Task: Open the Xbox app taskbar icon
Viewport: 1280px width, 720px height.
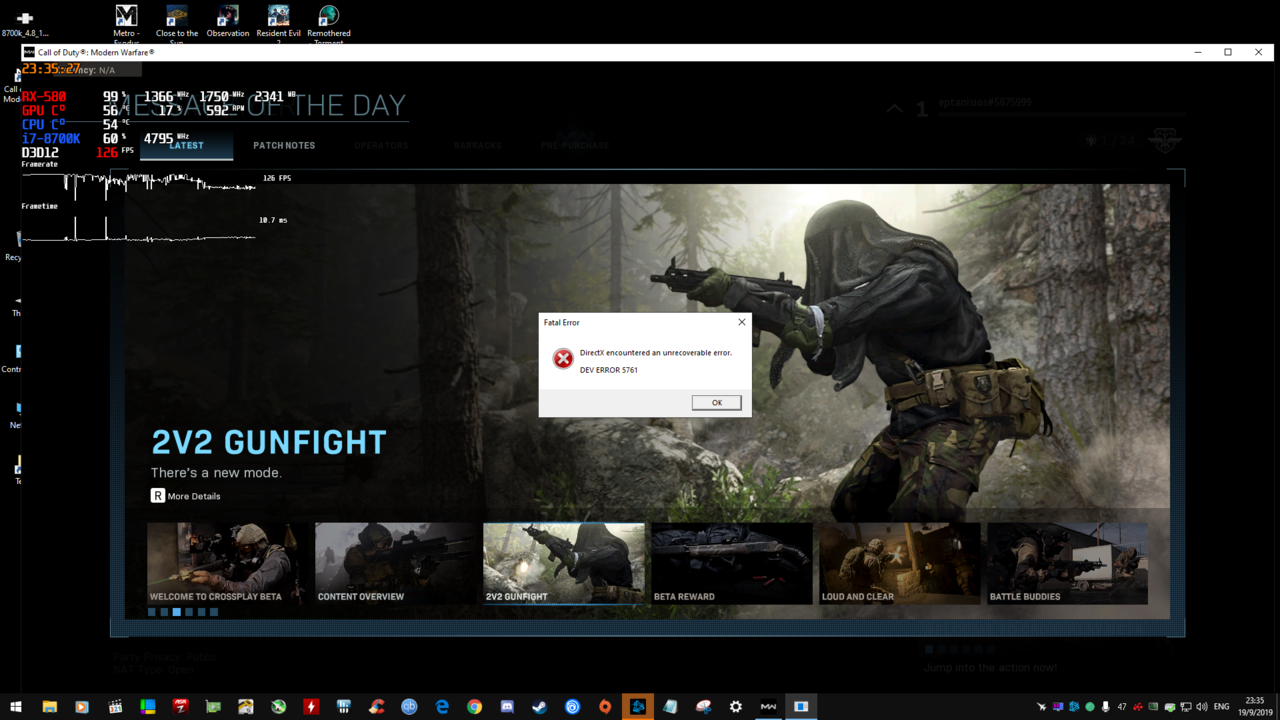Action: point(278,706)
